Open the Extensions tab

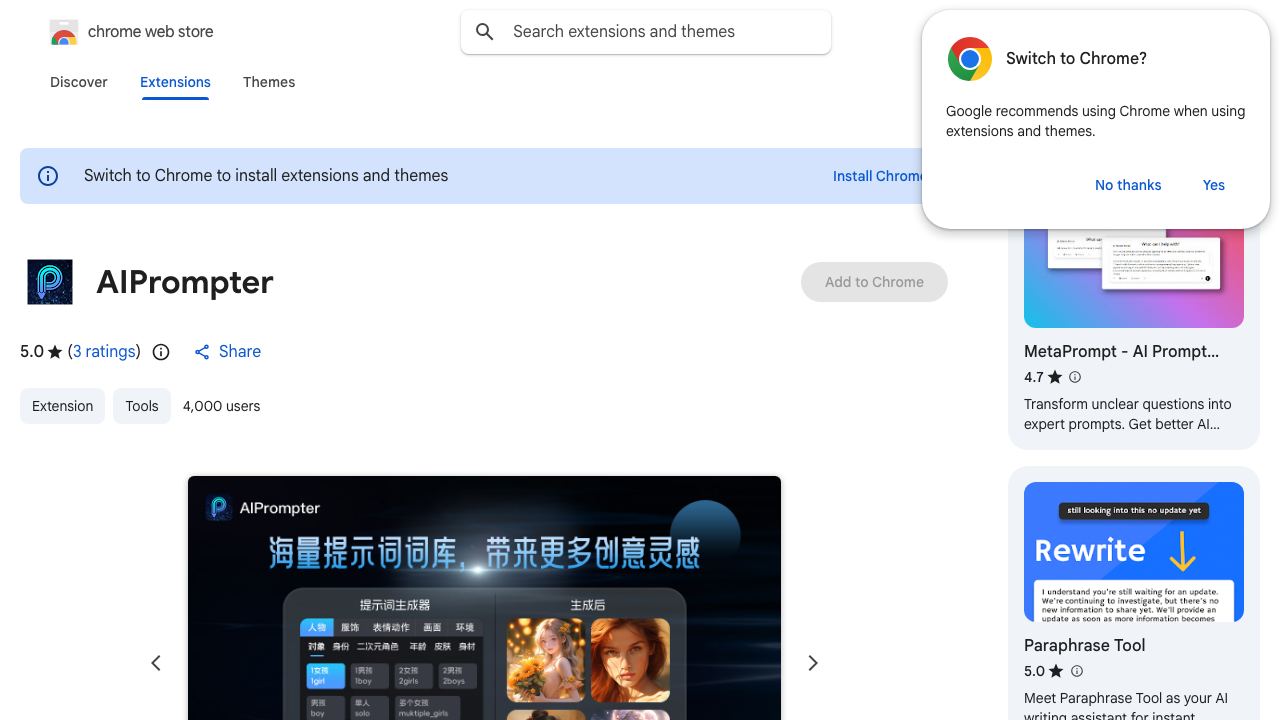(x=175, y=82)
